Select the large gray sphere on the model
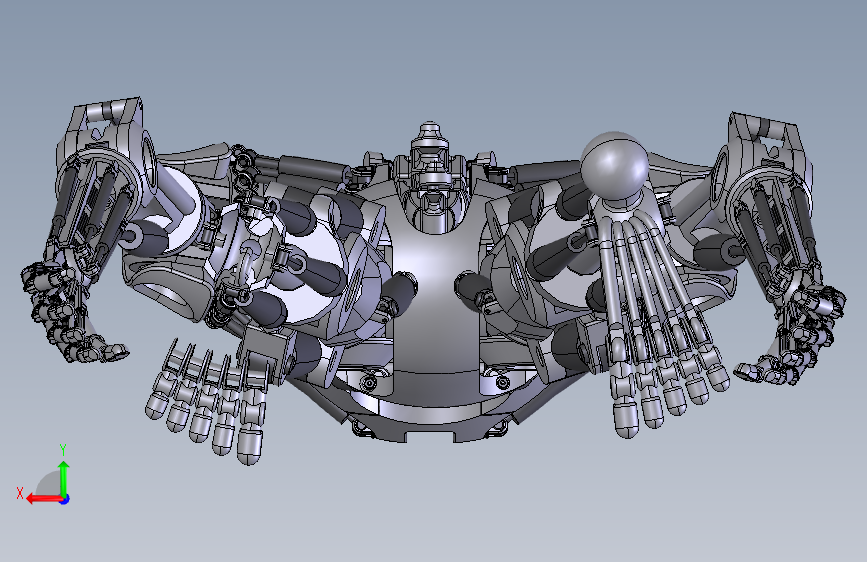This screenshot has width=867, height=562. [614, 164]
